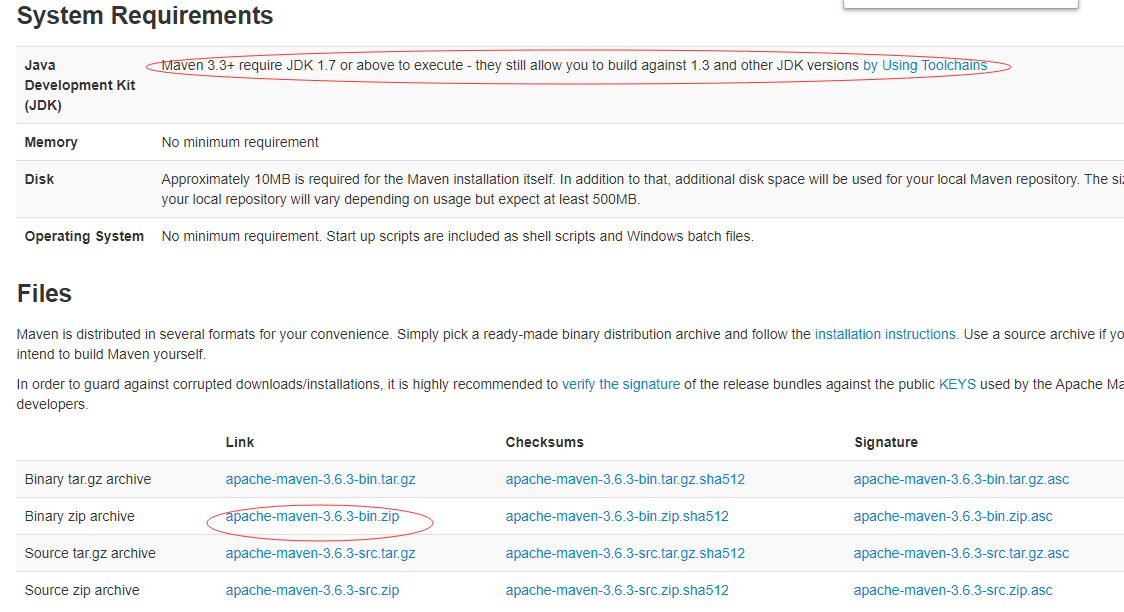
Task: Open apache-maven-3.6.3-src.tar.gz.sha512 checksum
Action: click(625, 554)
